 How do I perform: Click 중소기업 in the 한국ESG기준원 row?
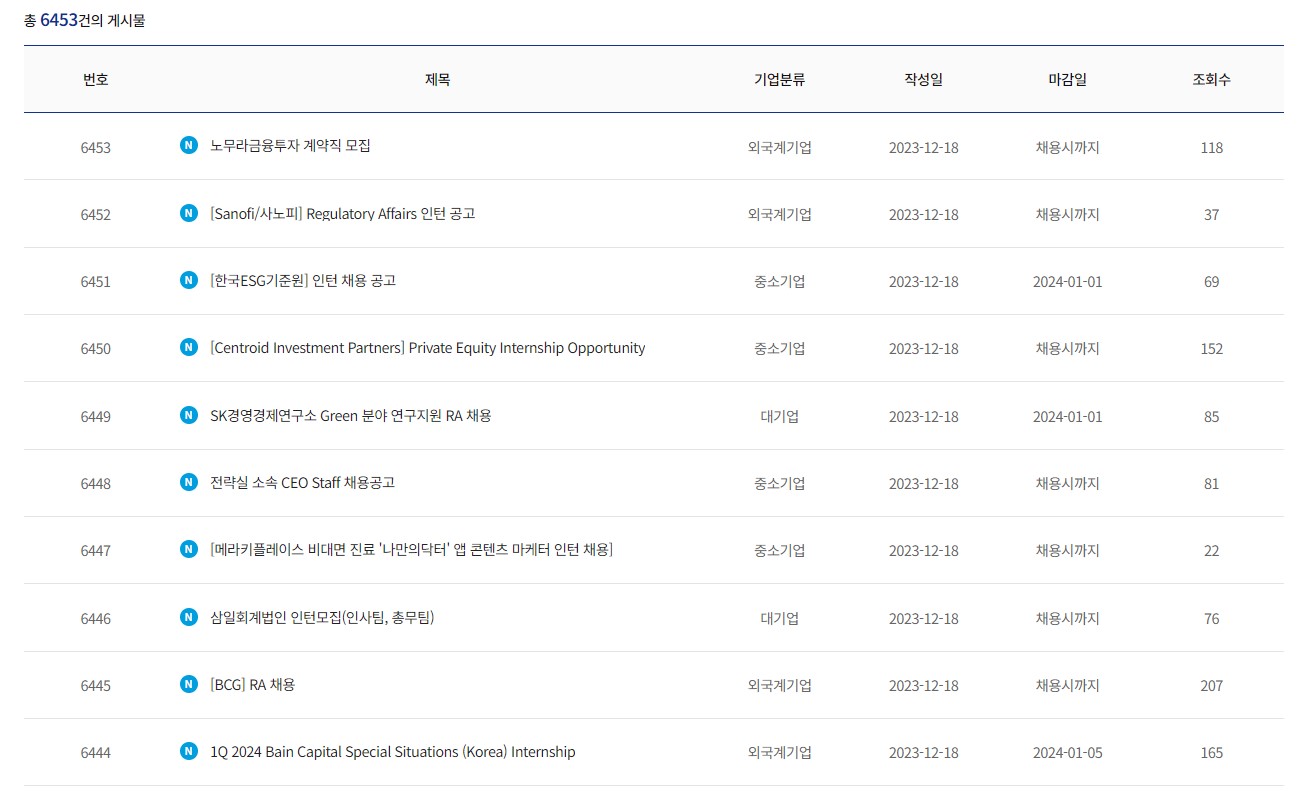point(780,282)
